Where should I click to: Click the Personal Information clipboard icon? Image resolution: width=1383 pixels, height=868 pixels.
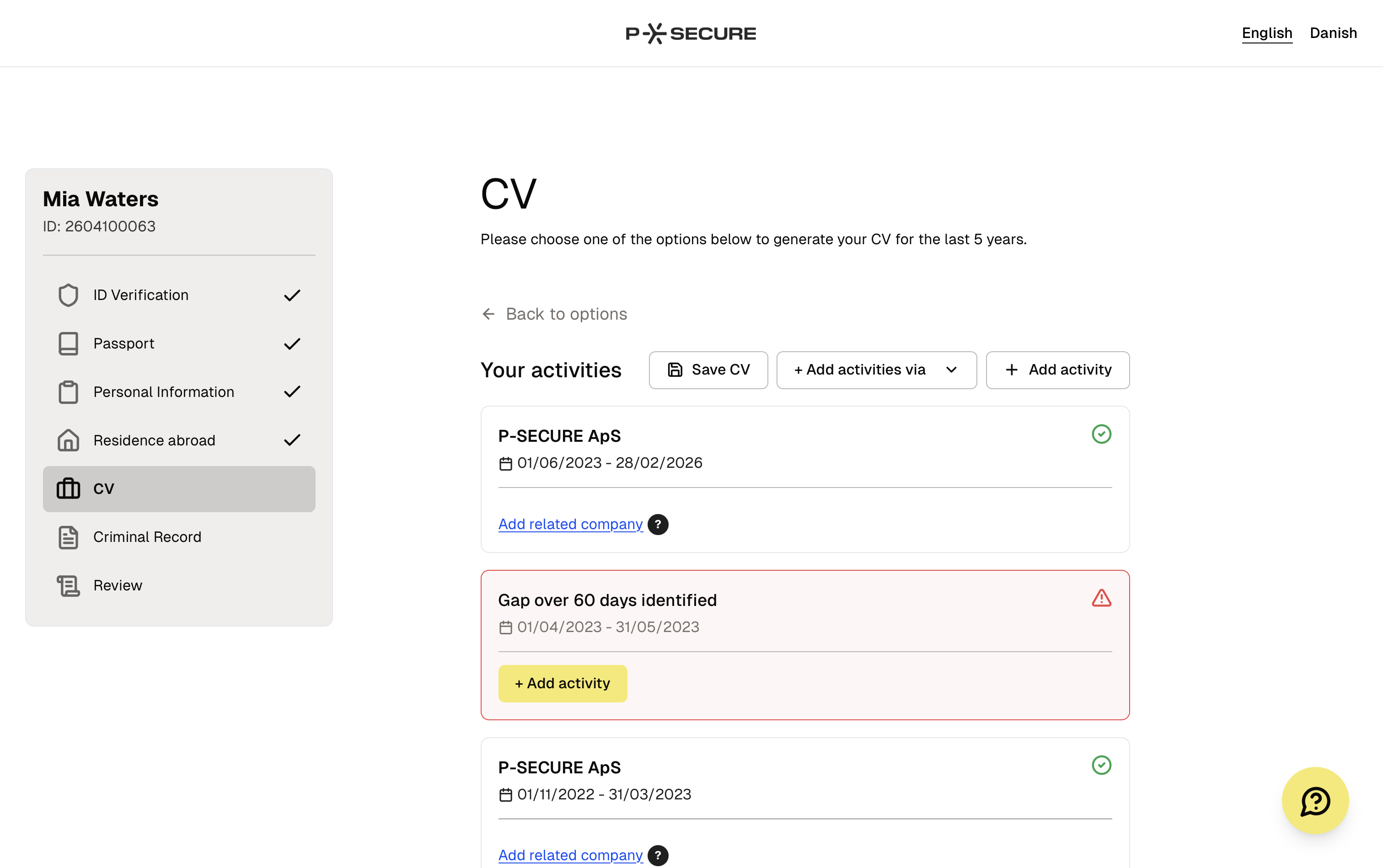click(x=68, y=392)
